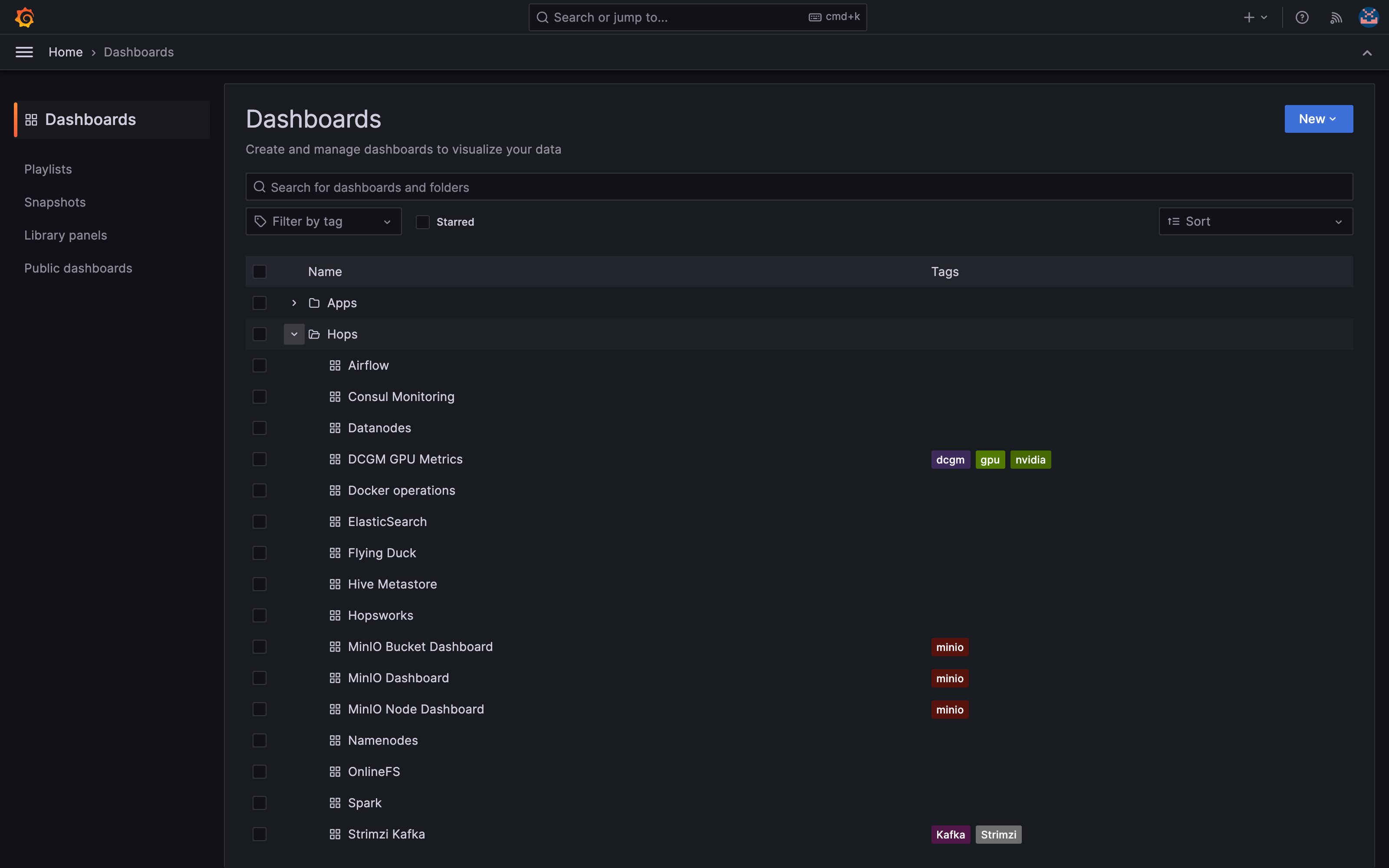
Task: Open the hamburger navigation menu
Action: point(24,52)
